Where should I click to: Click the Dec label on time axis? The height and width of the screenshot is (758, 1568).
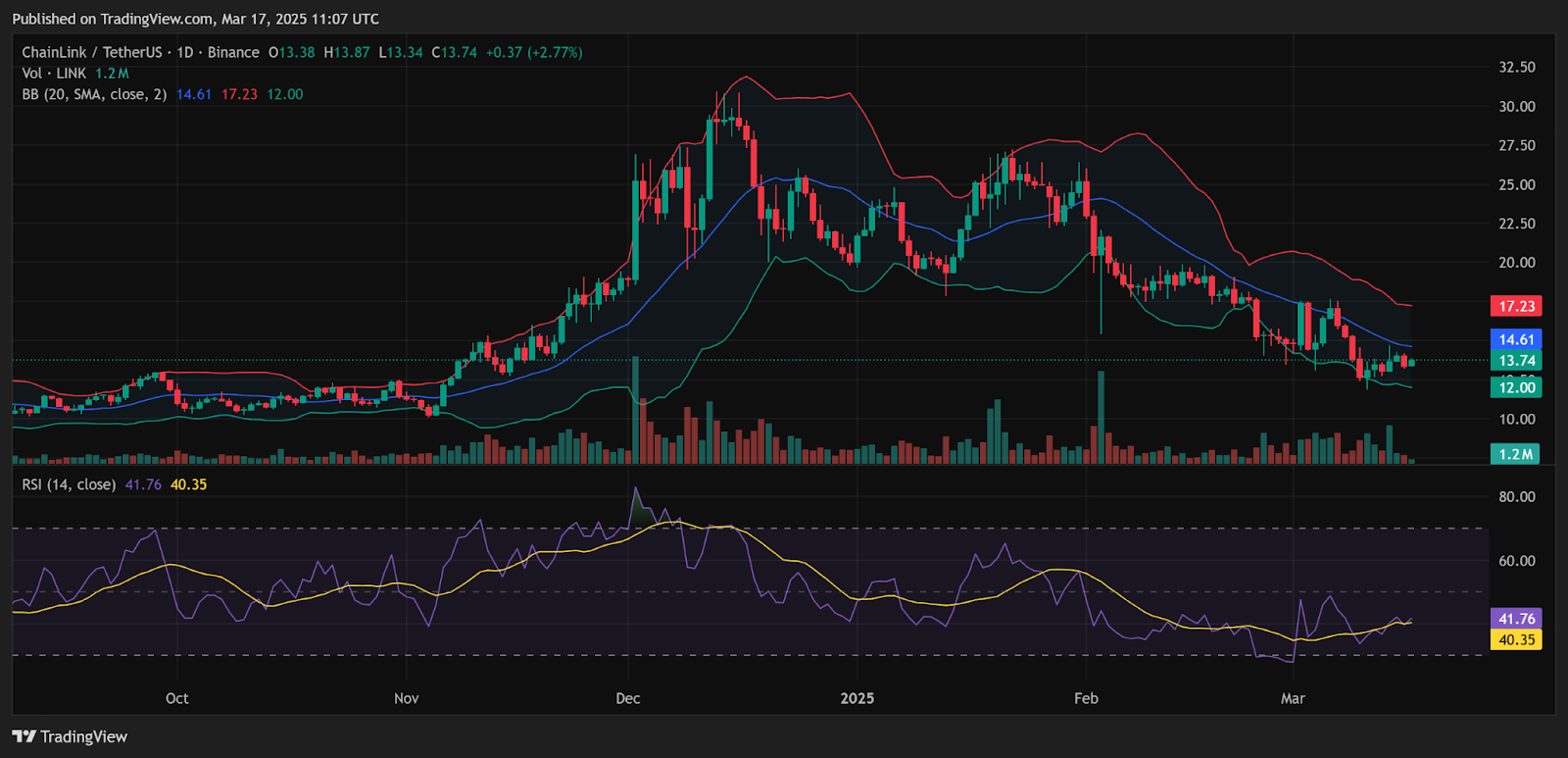[x=627, y=698]
